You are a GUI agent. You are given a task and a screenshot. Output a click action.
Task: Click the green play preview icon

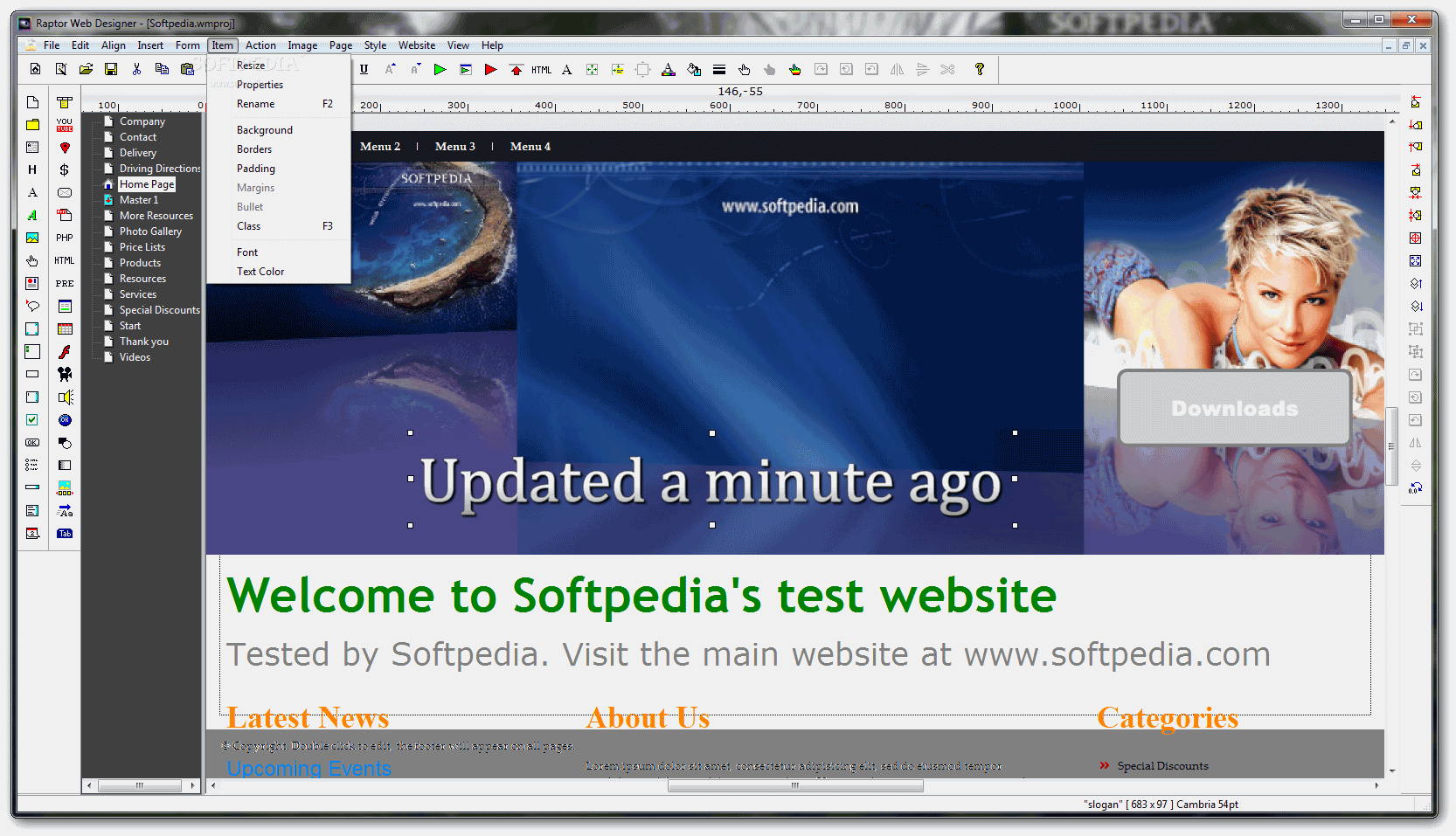440,69
